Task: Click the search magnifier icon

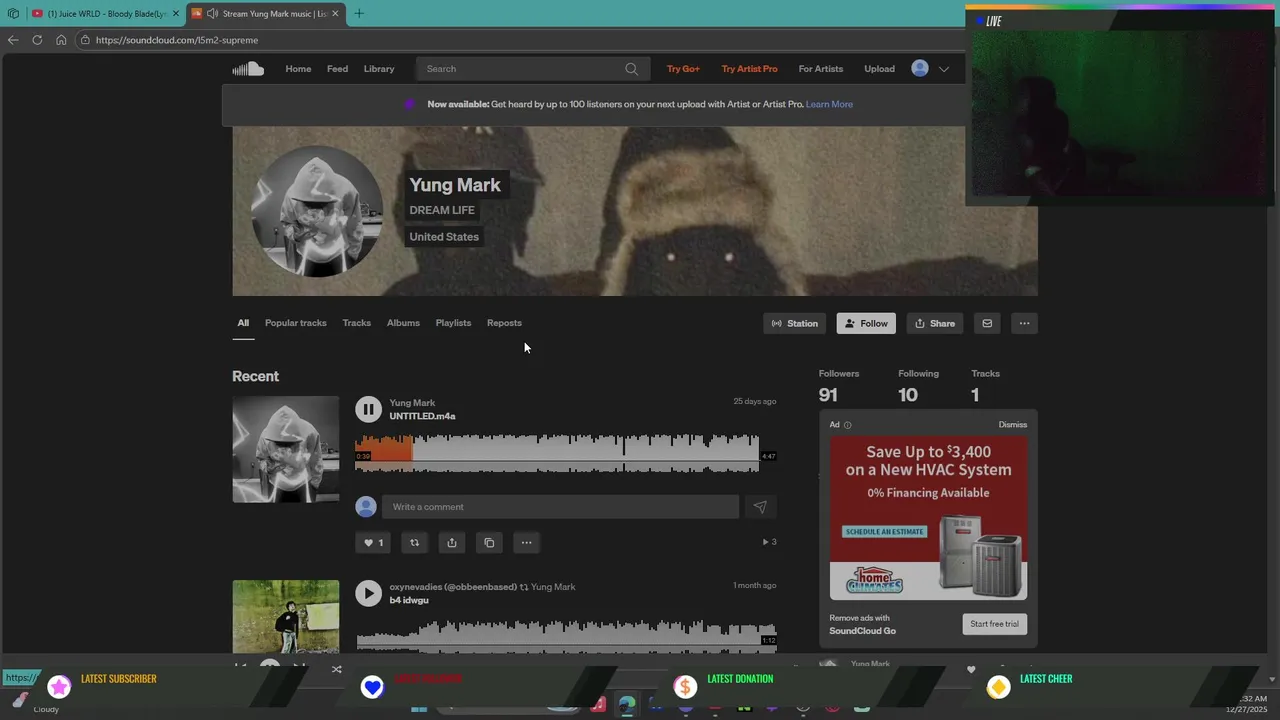Action: click(x=631, y=69)
